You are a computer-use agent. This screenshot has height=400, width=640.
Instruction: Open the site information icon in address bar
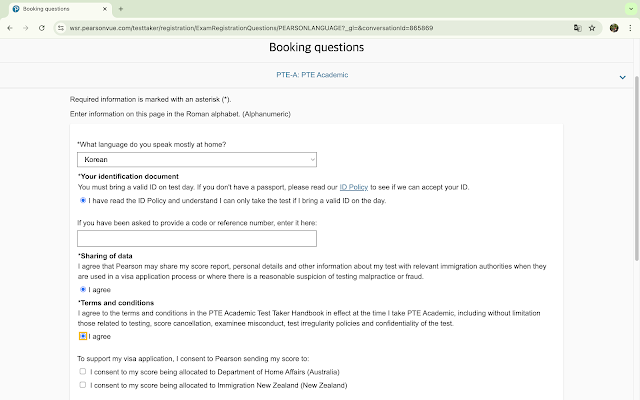pyautogui.click(x=60, y=28)
